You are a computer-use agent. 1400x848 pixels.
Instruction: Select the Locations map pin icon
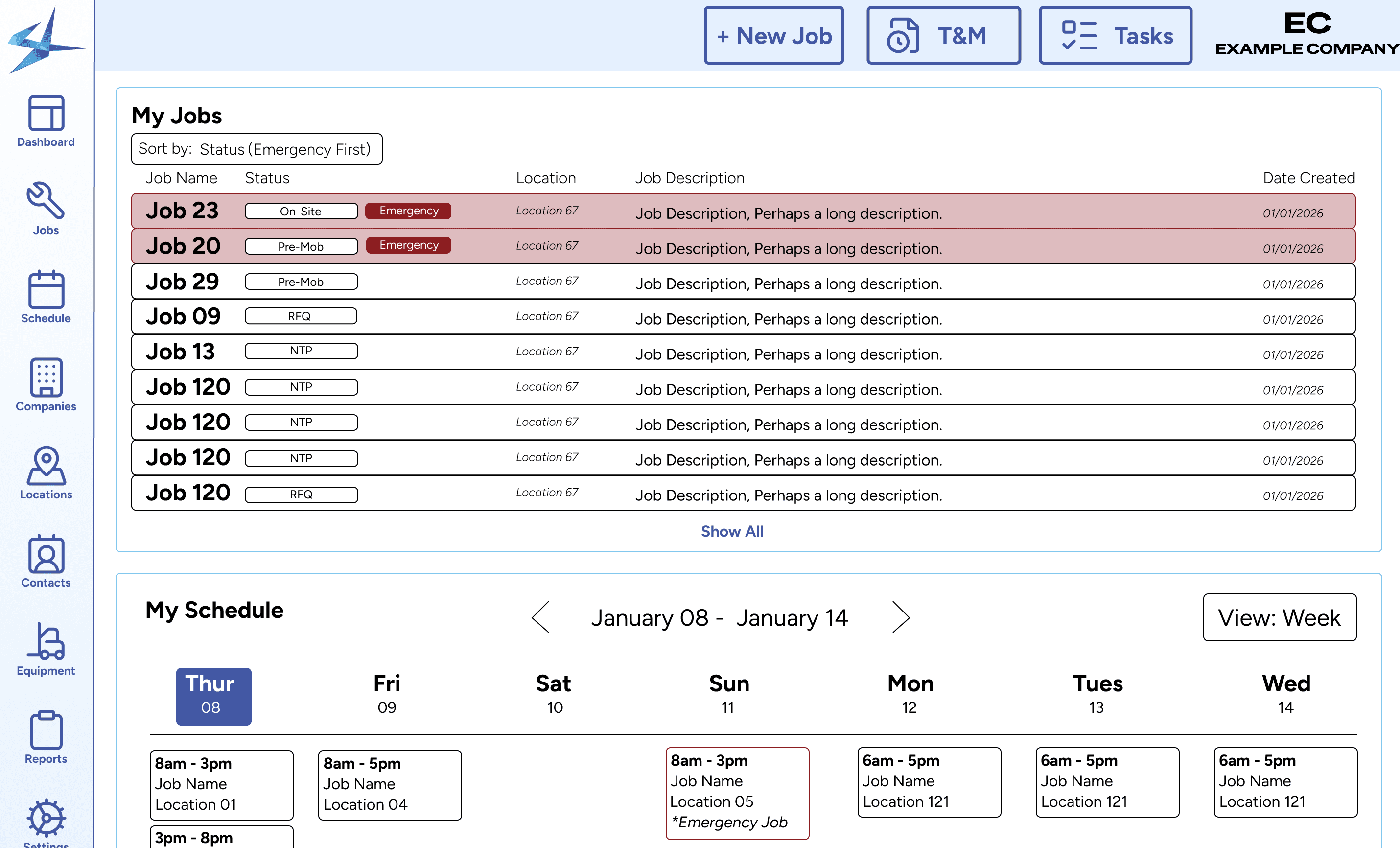(x=46, y=473)
